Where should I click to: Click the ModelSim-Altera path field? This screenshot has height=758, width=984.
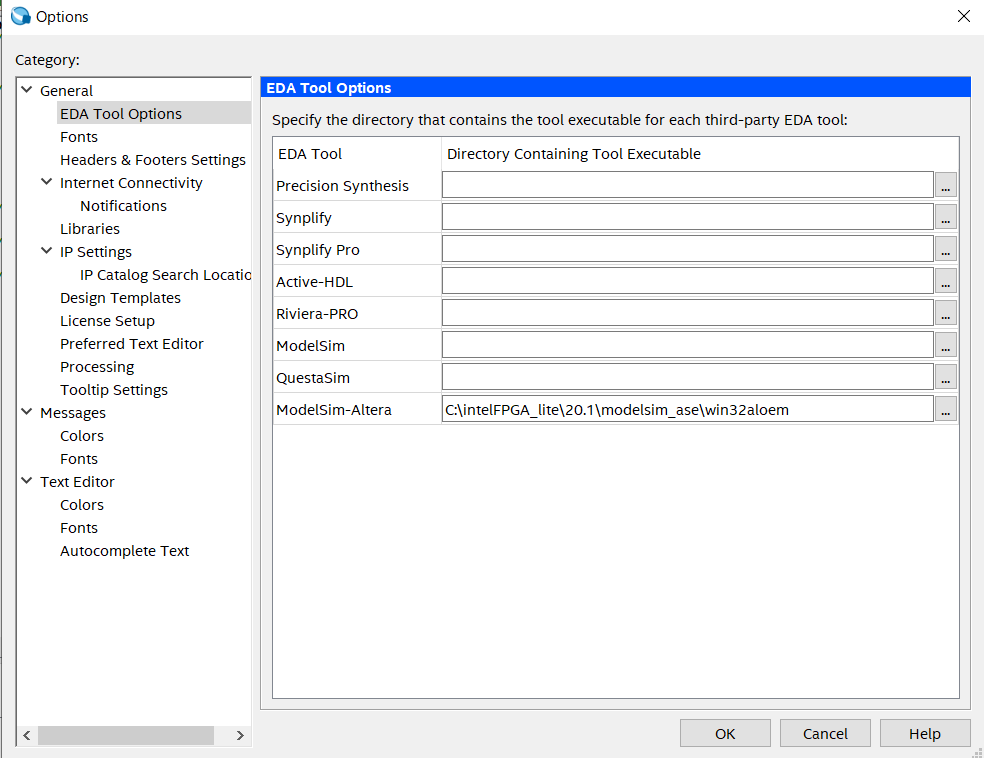(688, 409)
